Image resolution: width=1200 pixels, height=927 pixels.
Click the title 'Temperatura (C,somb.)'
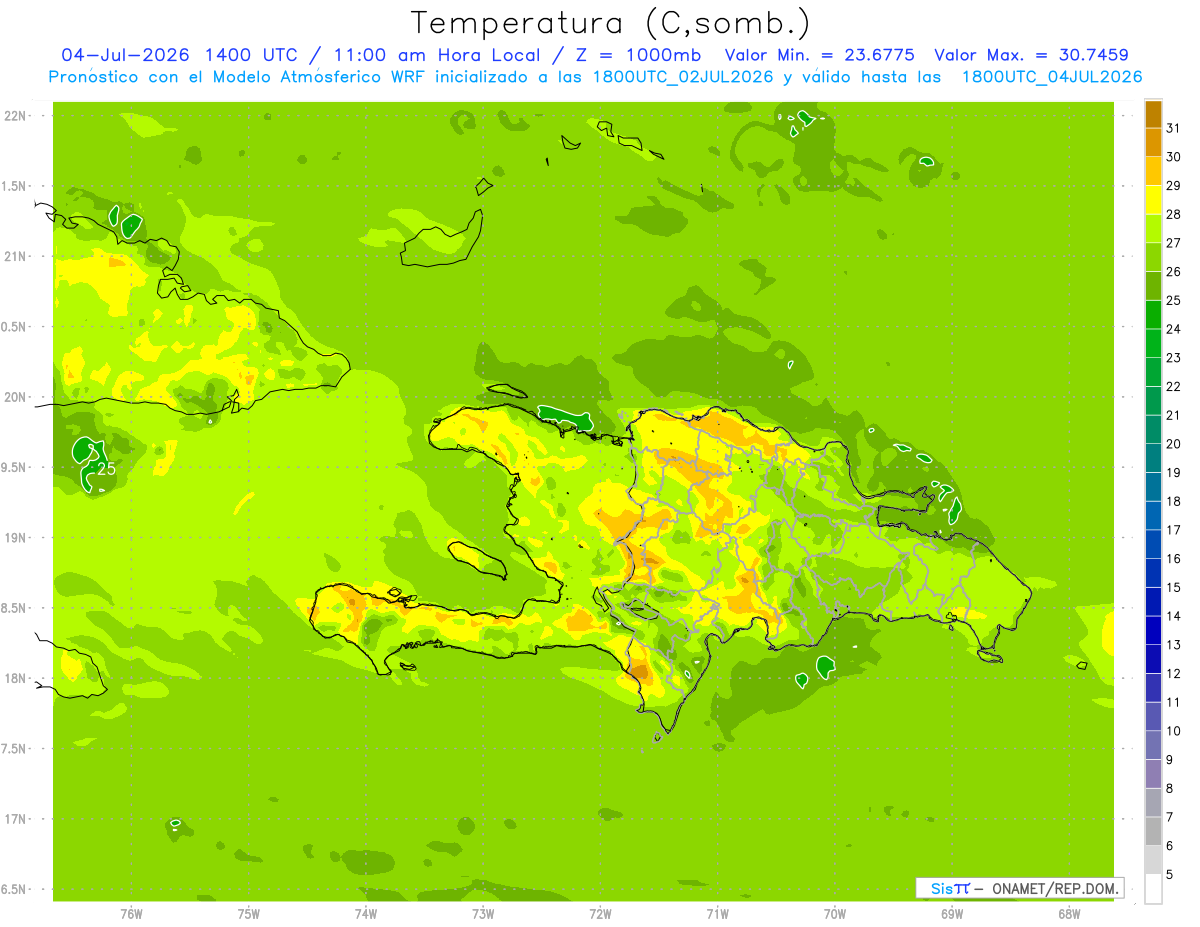611,23
